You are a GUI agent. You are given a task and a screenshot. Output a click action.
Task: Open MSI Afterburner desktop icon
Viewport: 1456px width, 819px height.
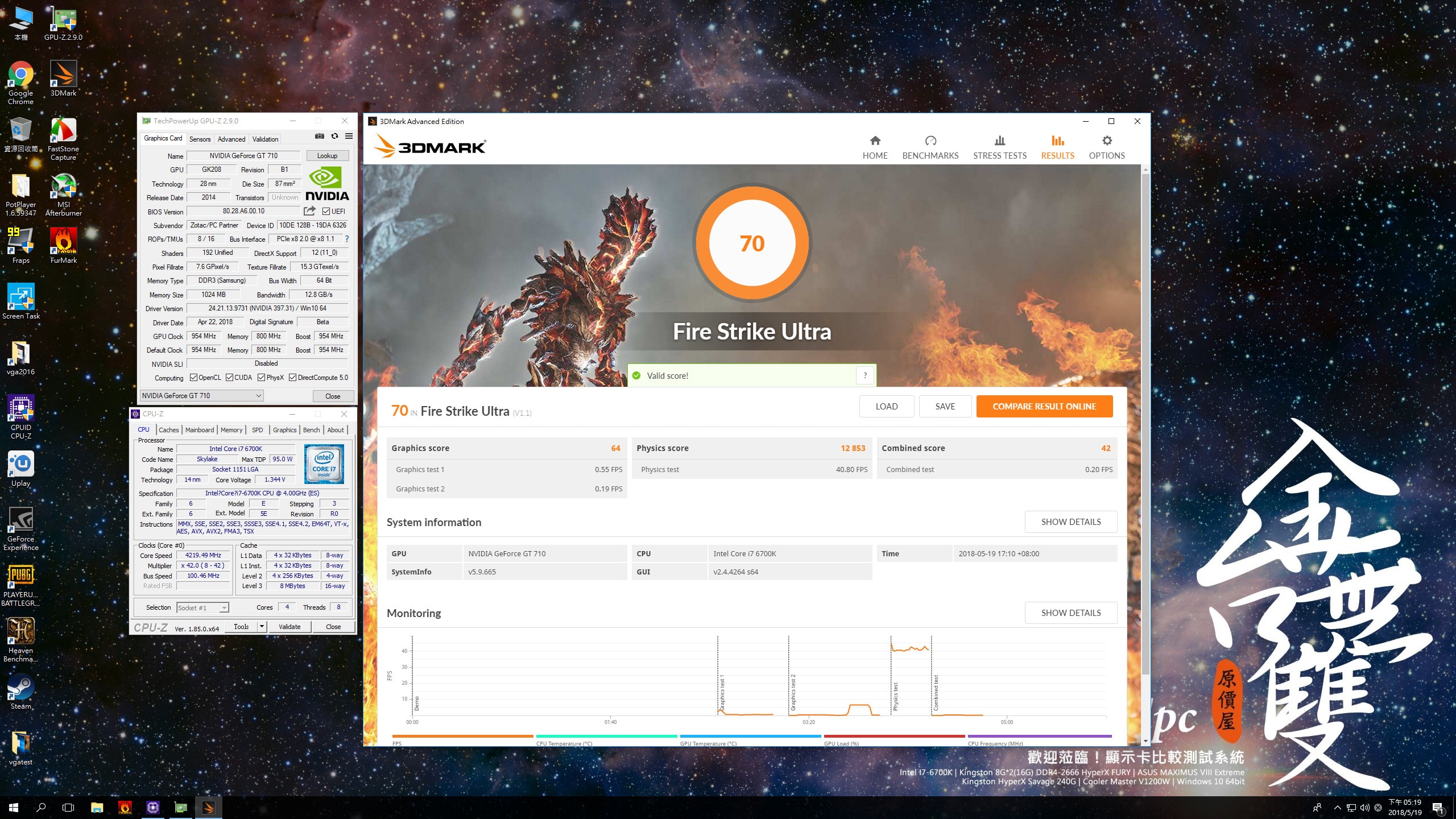[63, 195]
